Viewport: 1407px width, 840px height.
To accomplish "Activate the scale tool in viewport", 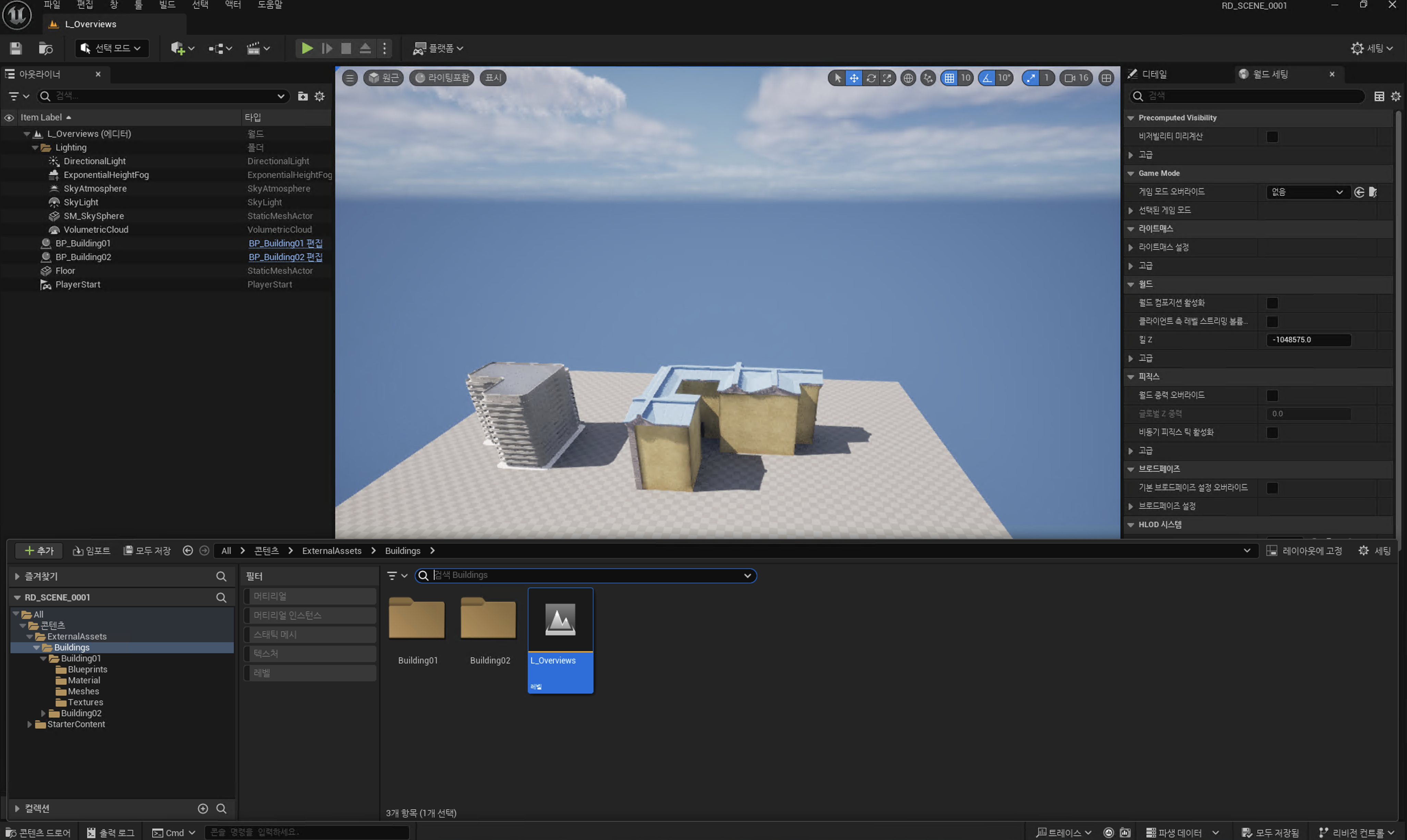I will pos(887,77).
